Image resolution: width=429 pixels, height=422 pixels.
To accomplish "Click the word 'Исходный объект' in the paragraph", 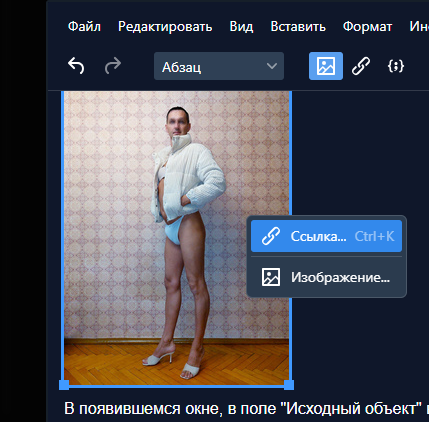I will pos(352,409).
